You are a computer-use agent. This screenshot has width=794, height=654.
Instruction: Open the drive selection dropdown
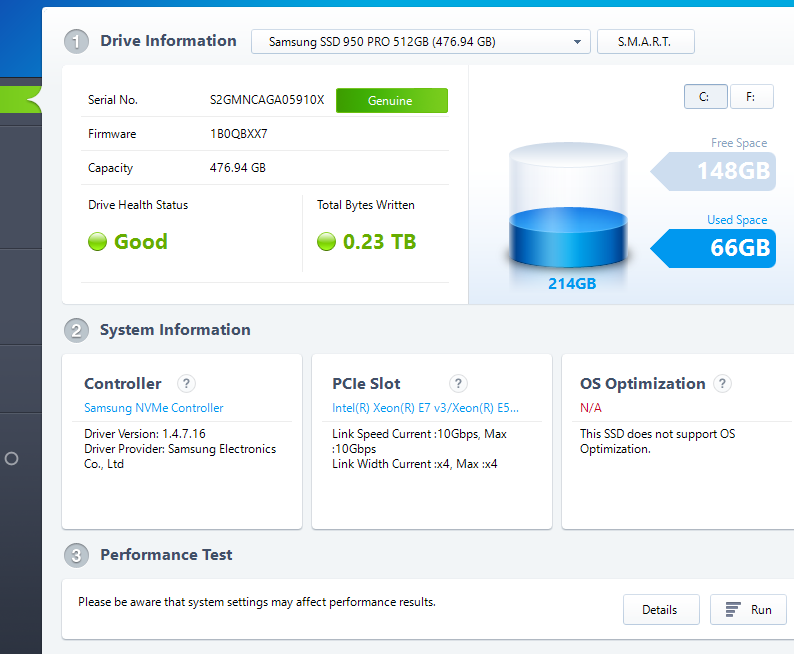(420, 42)
